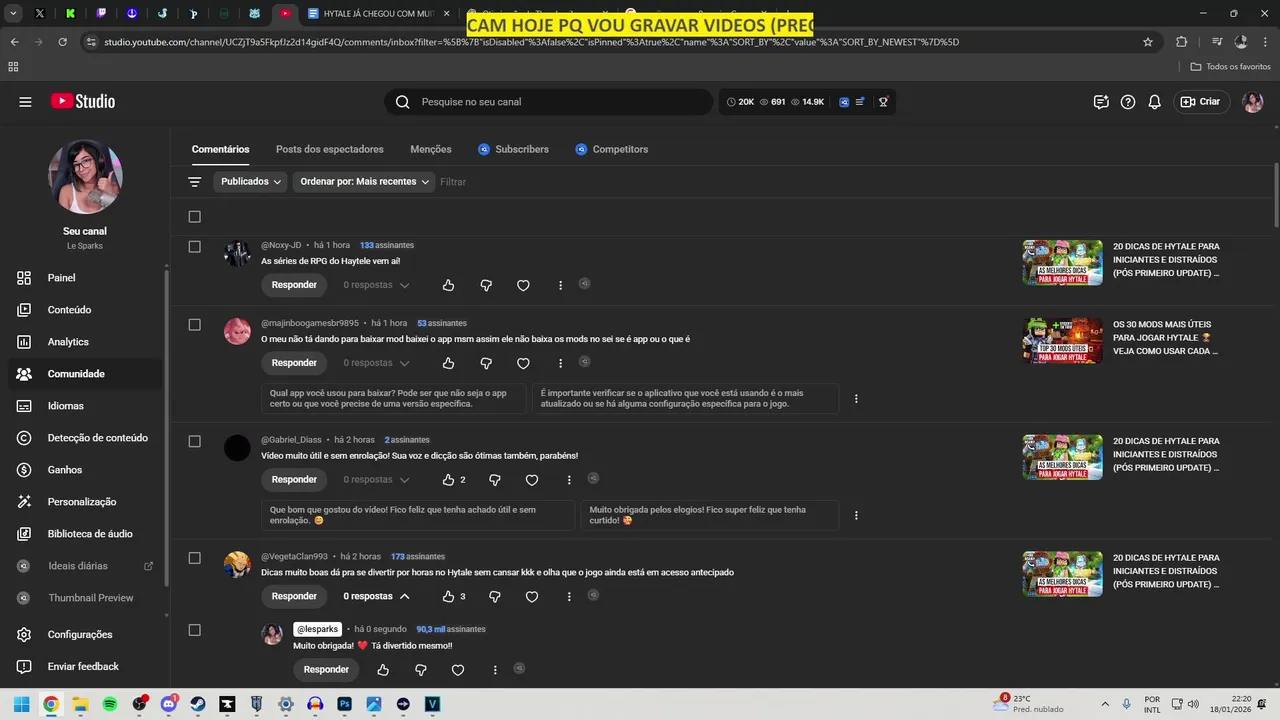Open the OS 30 MODS MAIS ÚTEIS video thumbnail
Image resolution: width=1280 pixels, height=720 pixels.
(1062, 341)
